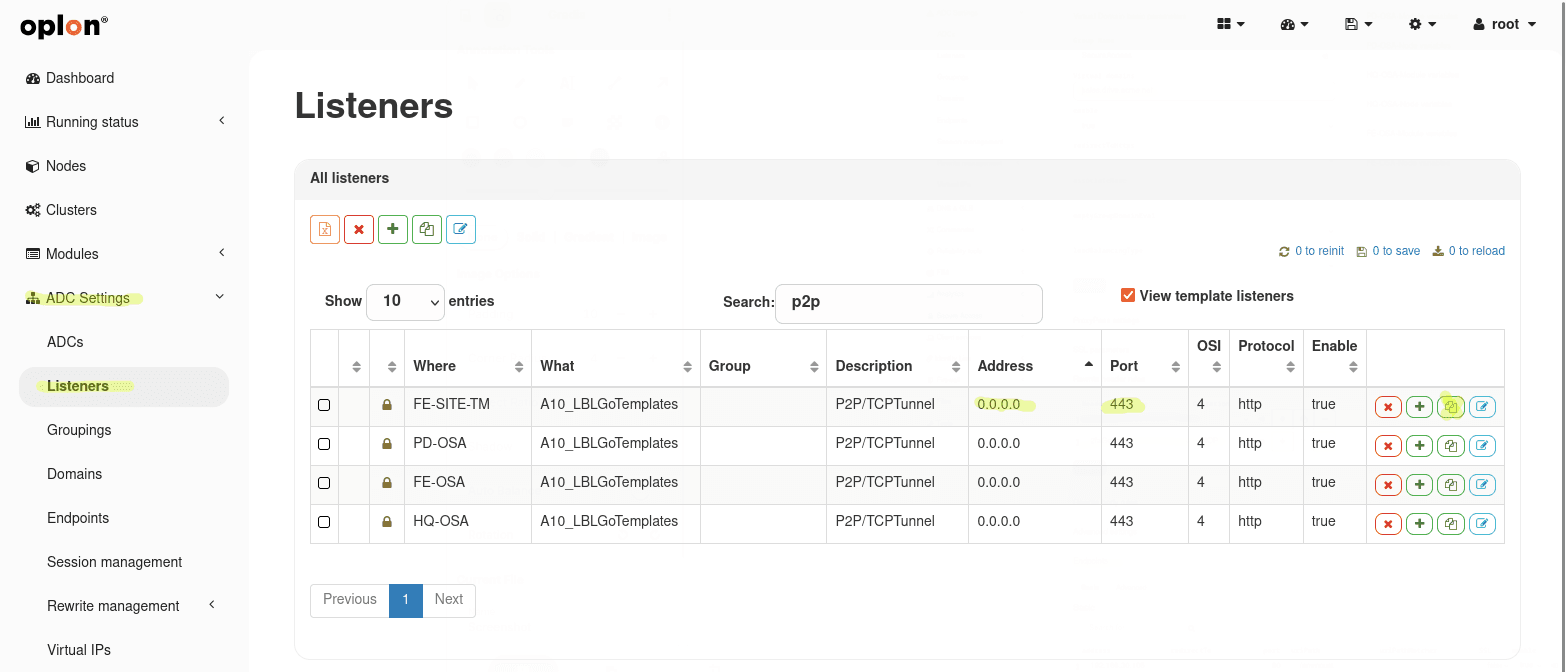Uncheck View template listeners

click(x=1128, y=296)
